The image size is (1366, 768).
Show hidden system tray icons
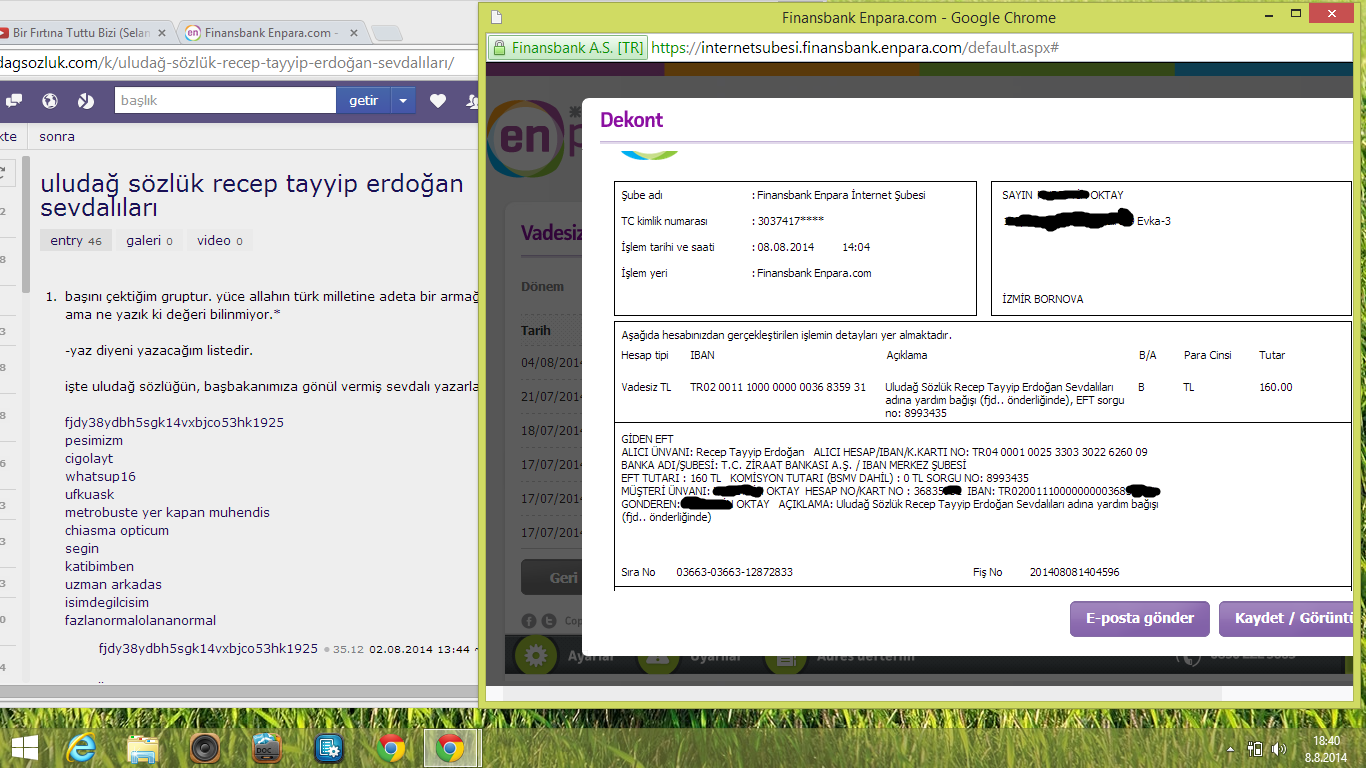1231,748
